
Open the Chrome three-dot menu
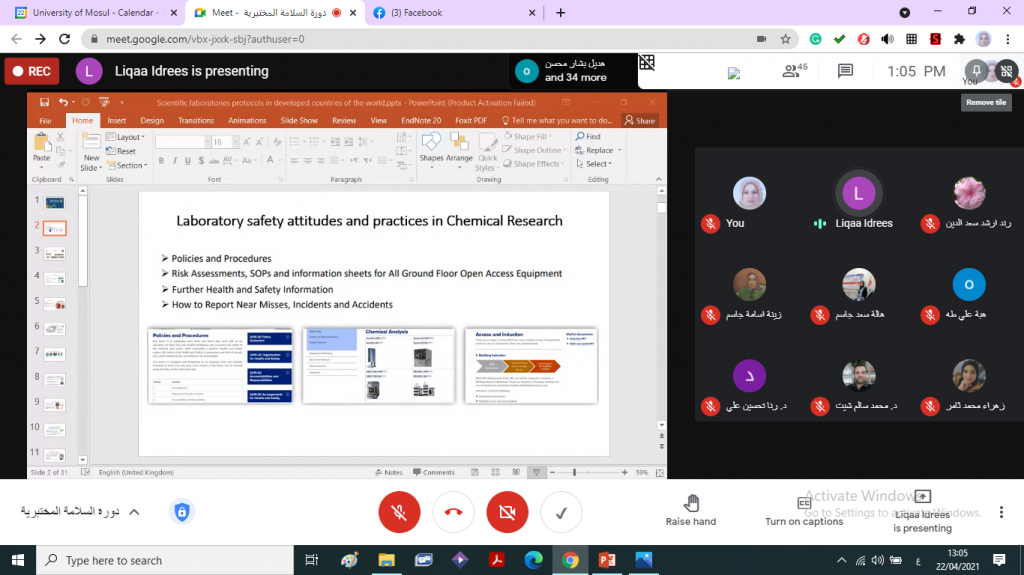(1007, 39)
